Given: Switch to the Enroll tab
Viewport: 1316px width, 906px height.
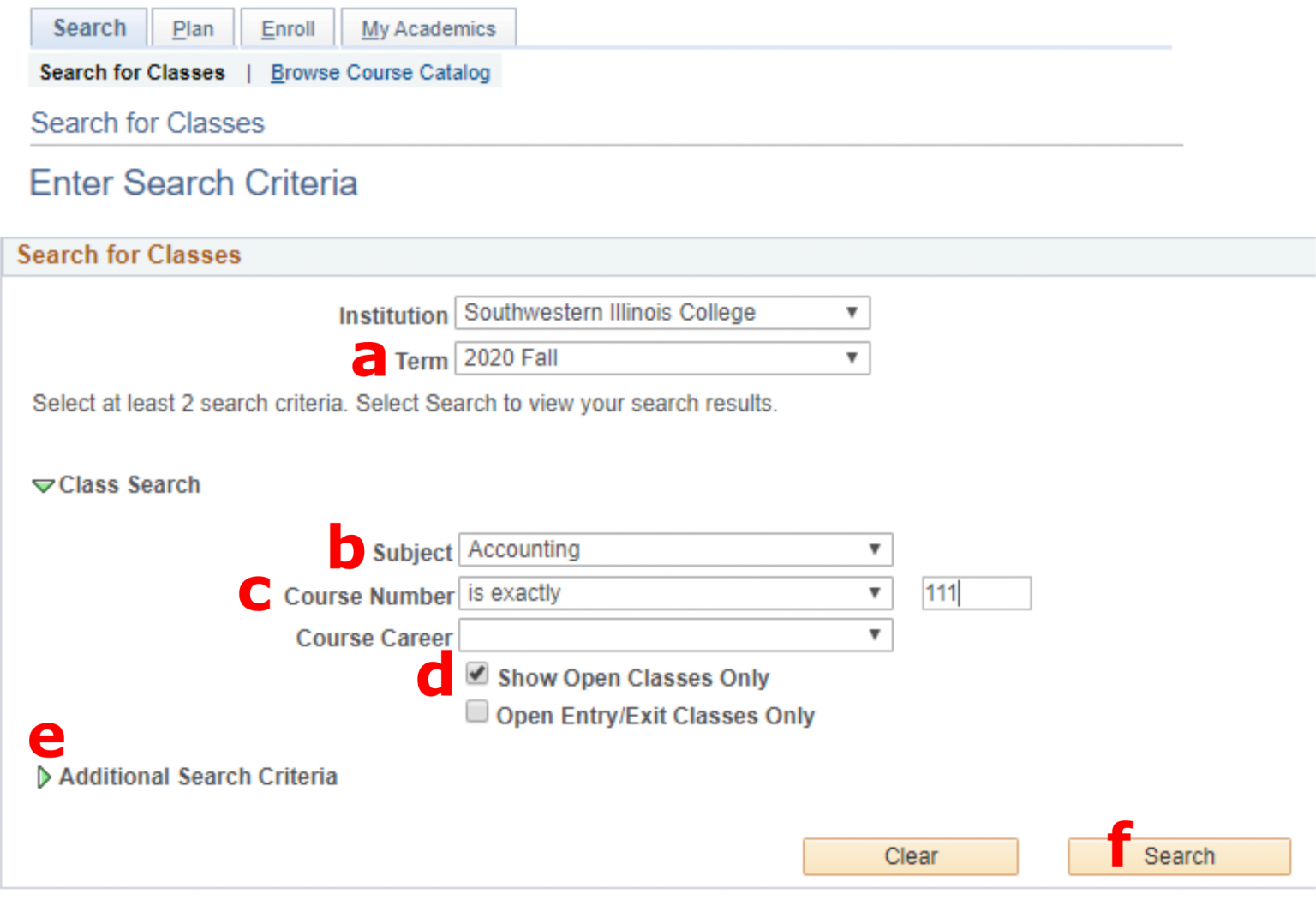Looking at the screenshot, I should (288, 29).
